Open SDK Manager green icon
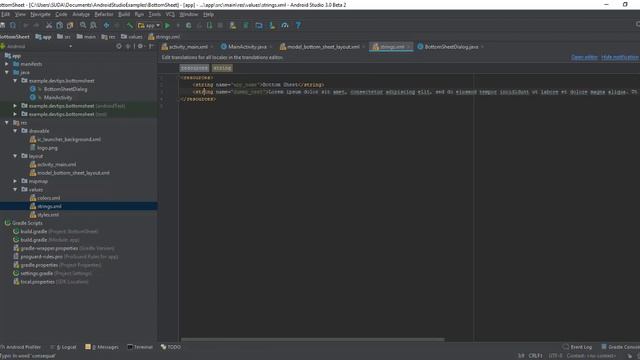 [246, 25]
